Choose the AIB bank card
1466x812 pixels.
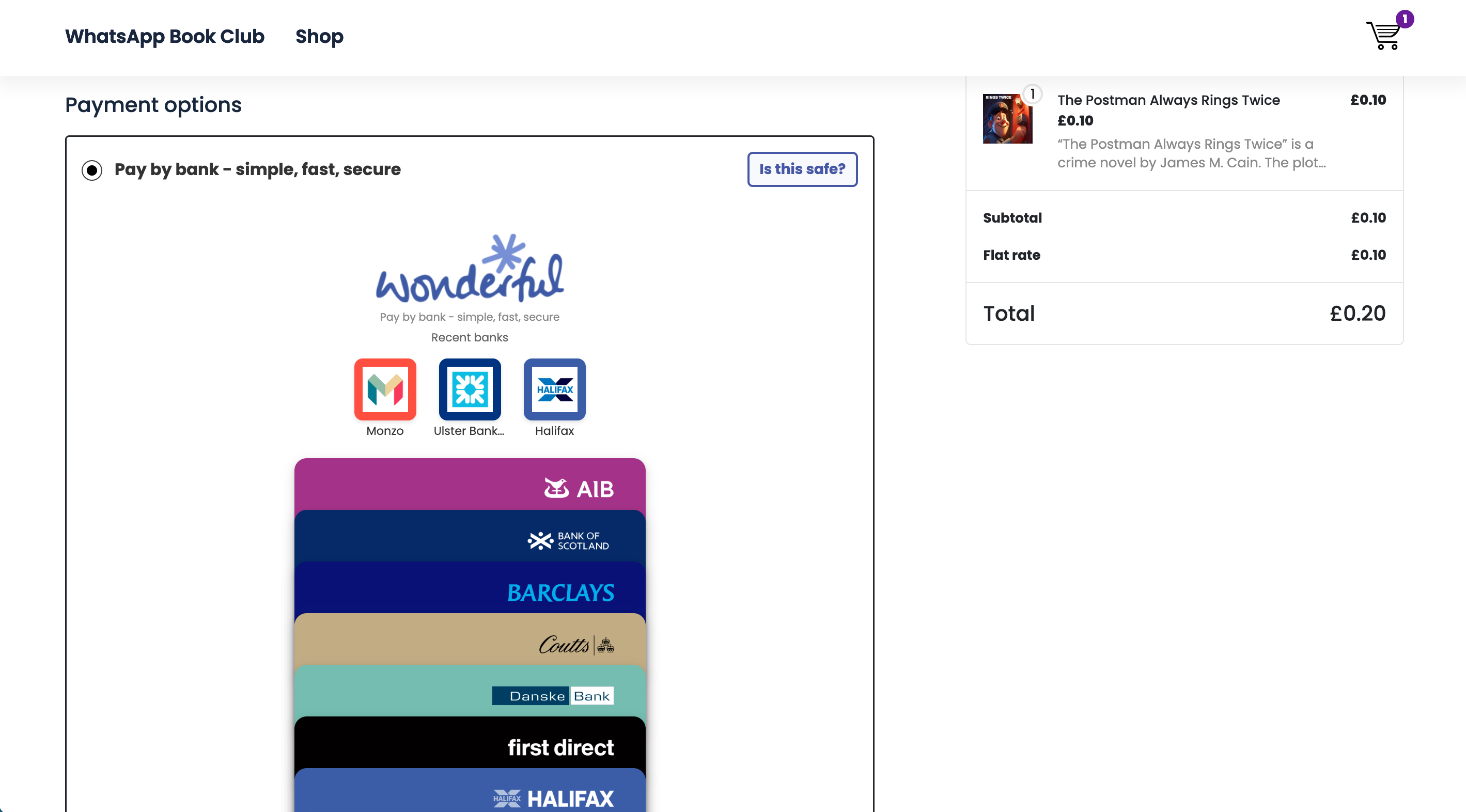point(470,486)
